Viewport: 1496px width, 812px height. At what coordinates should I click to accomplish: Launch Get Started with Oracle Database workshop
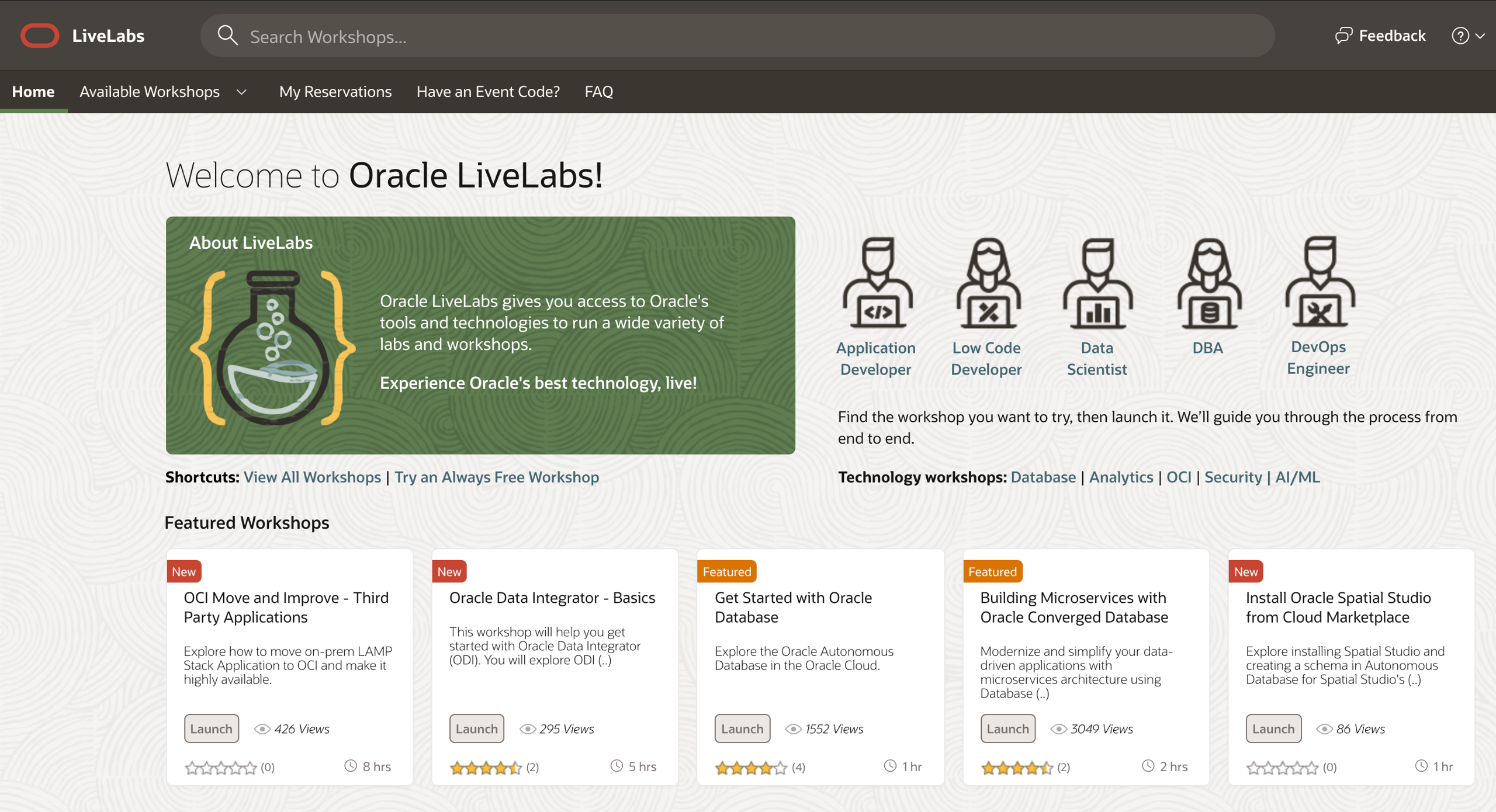(742, 728)
